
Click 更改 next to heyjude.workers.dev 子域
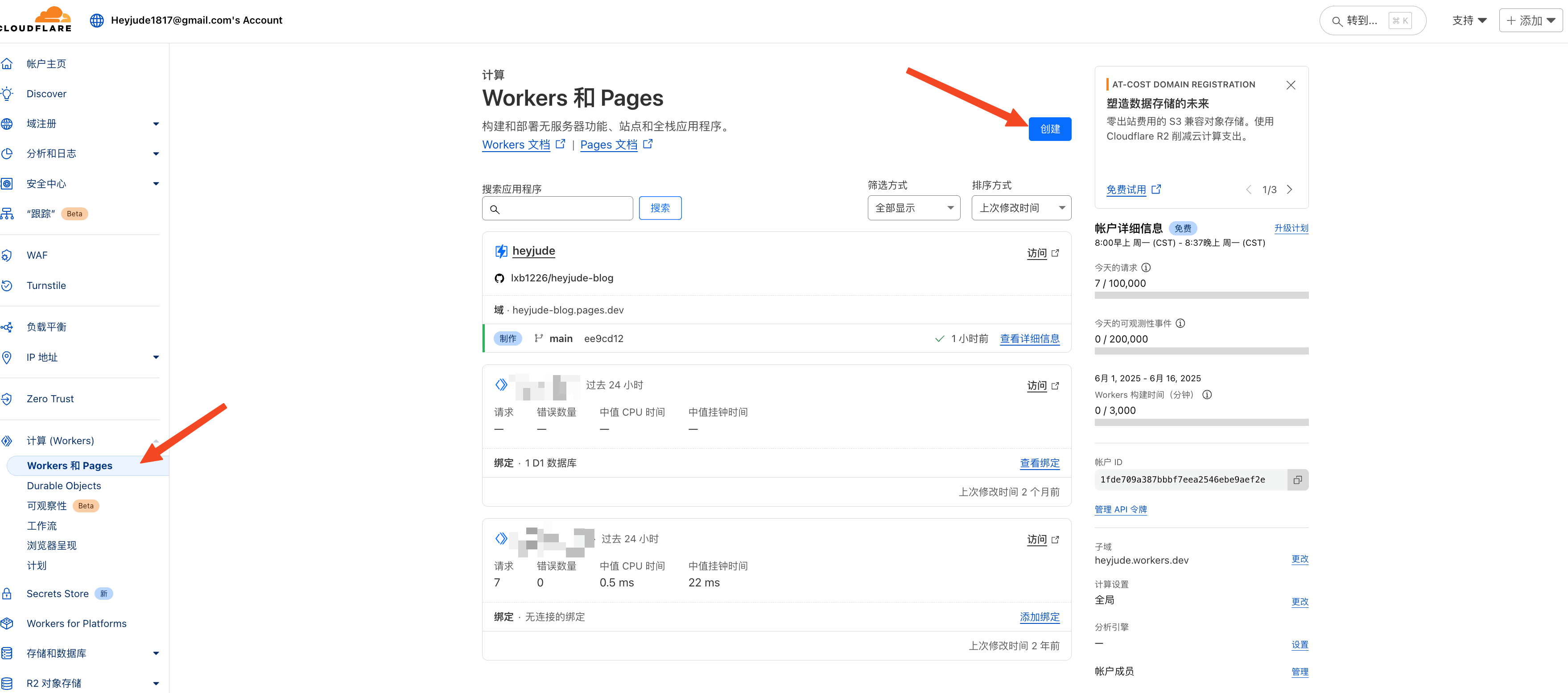pos(1300,559)
